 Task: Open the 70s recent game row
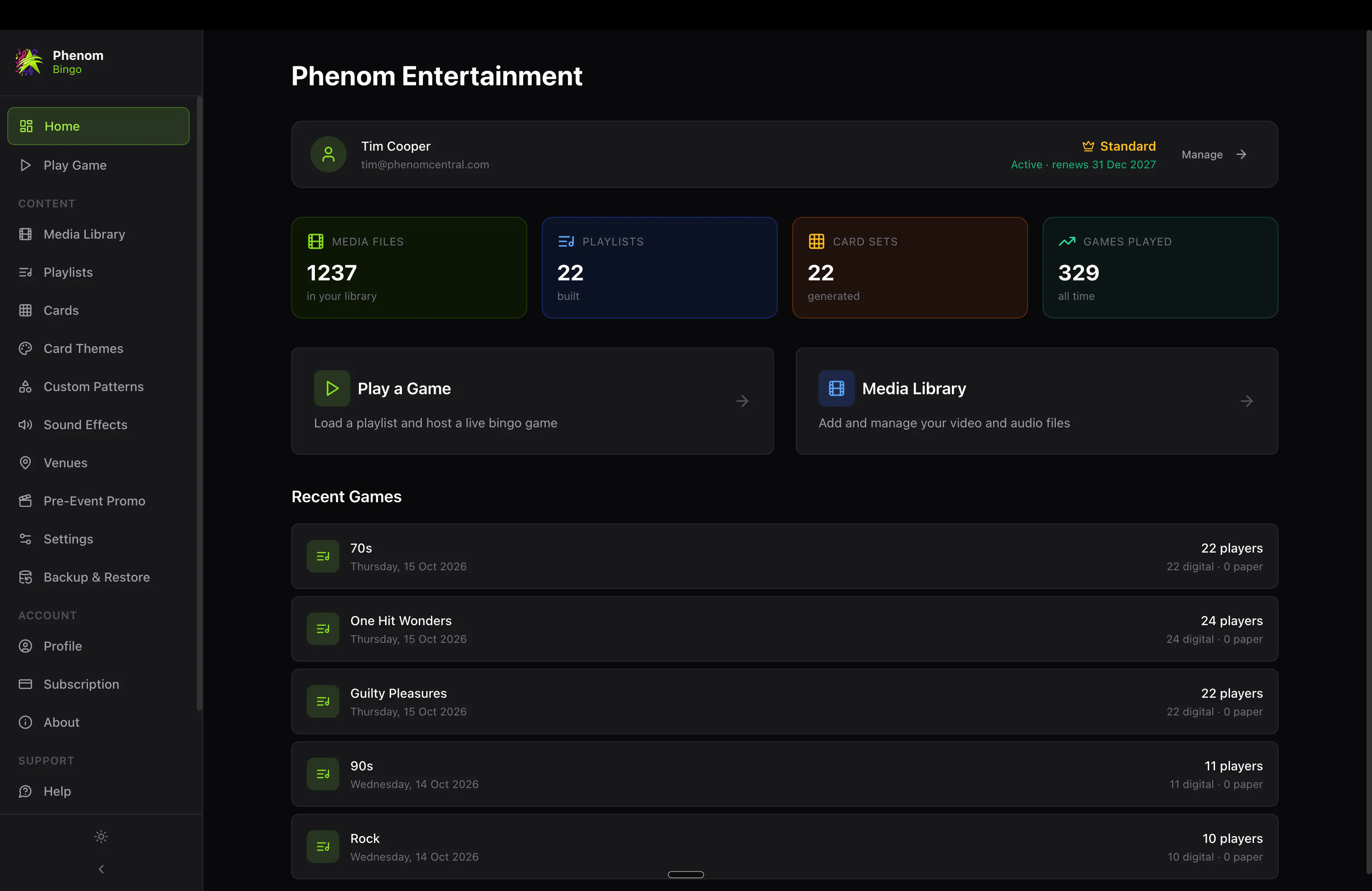(x=784, y=556)
